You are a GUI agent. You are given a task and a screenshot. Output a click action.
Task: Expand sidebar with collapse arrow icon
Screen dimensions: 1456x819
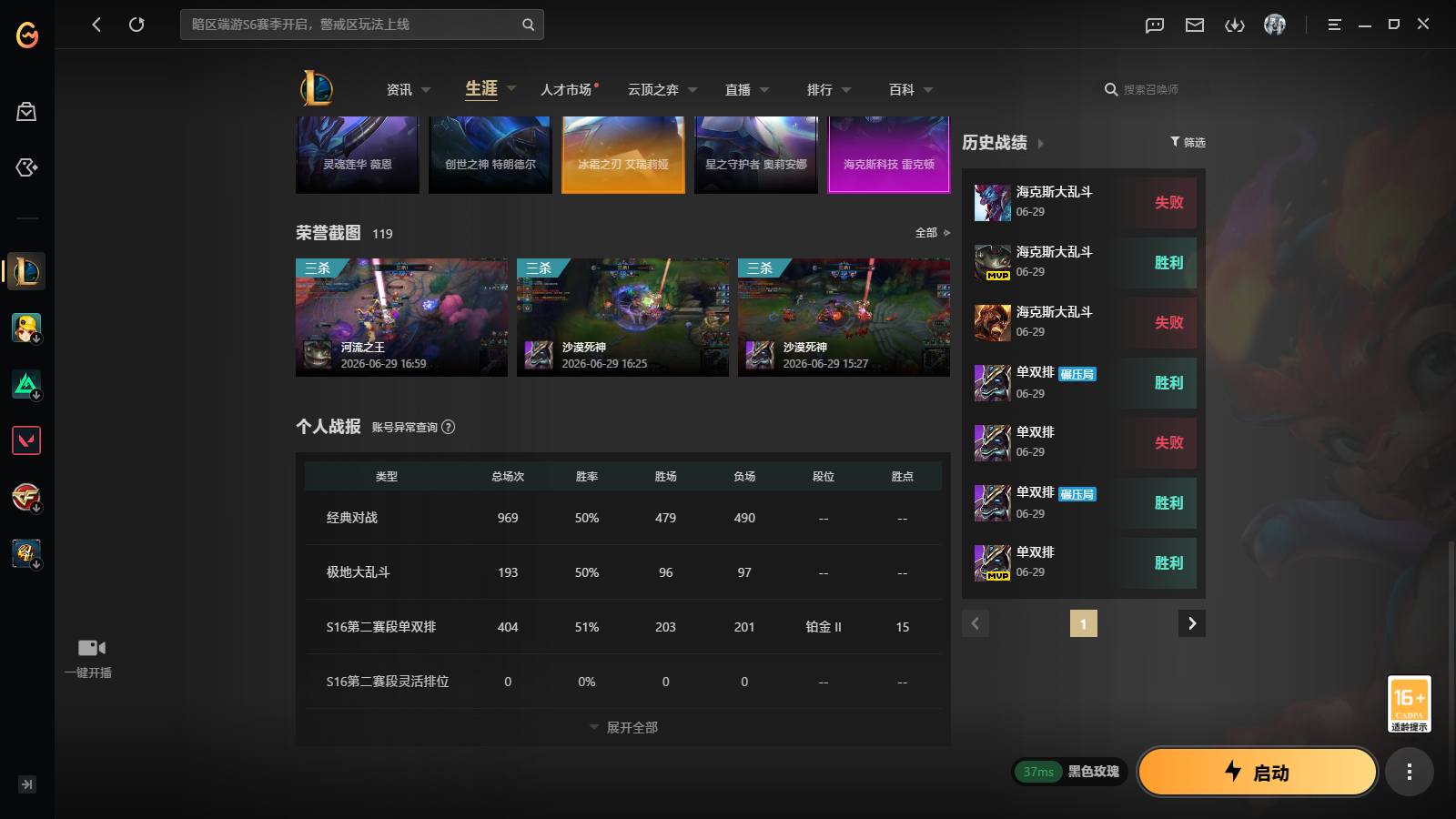coord(27,784)
